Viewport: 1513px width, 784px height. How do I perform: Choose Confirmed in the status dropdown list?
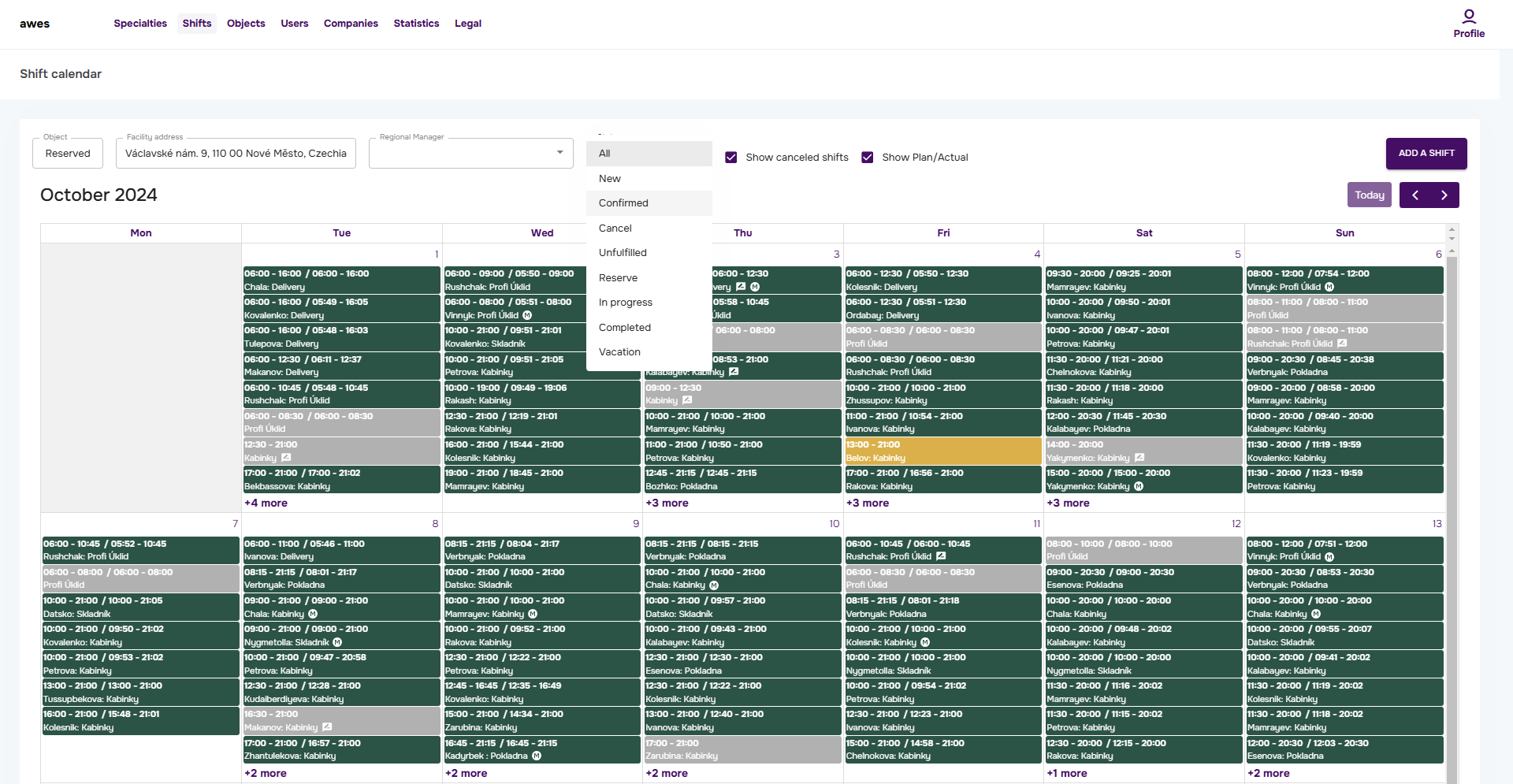[x=623, y=203]
